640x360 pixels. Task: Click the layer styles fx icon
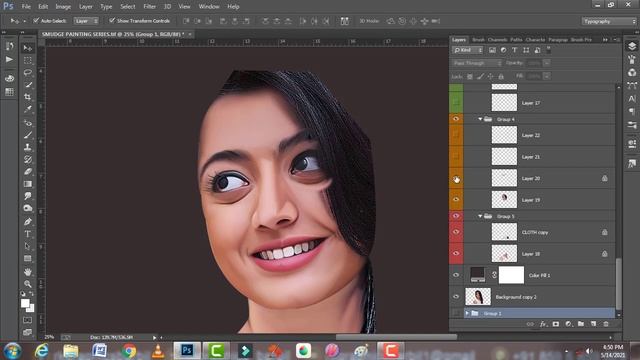tap(543, 324)
